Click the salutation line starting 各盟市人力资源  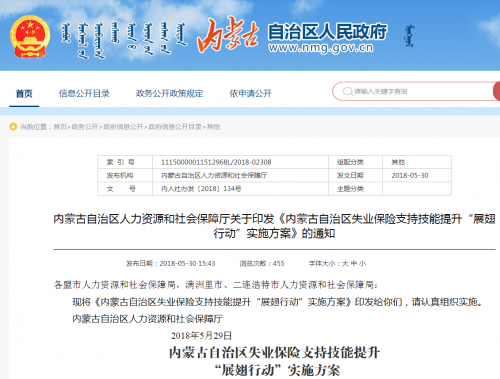[216, 285]
